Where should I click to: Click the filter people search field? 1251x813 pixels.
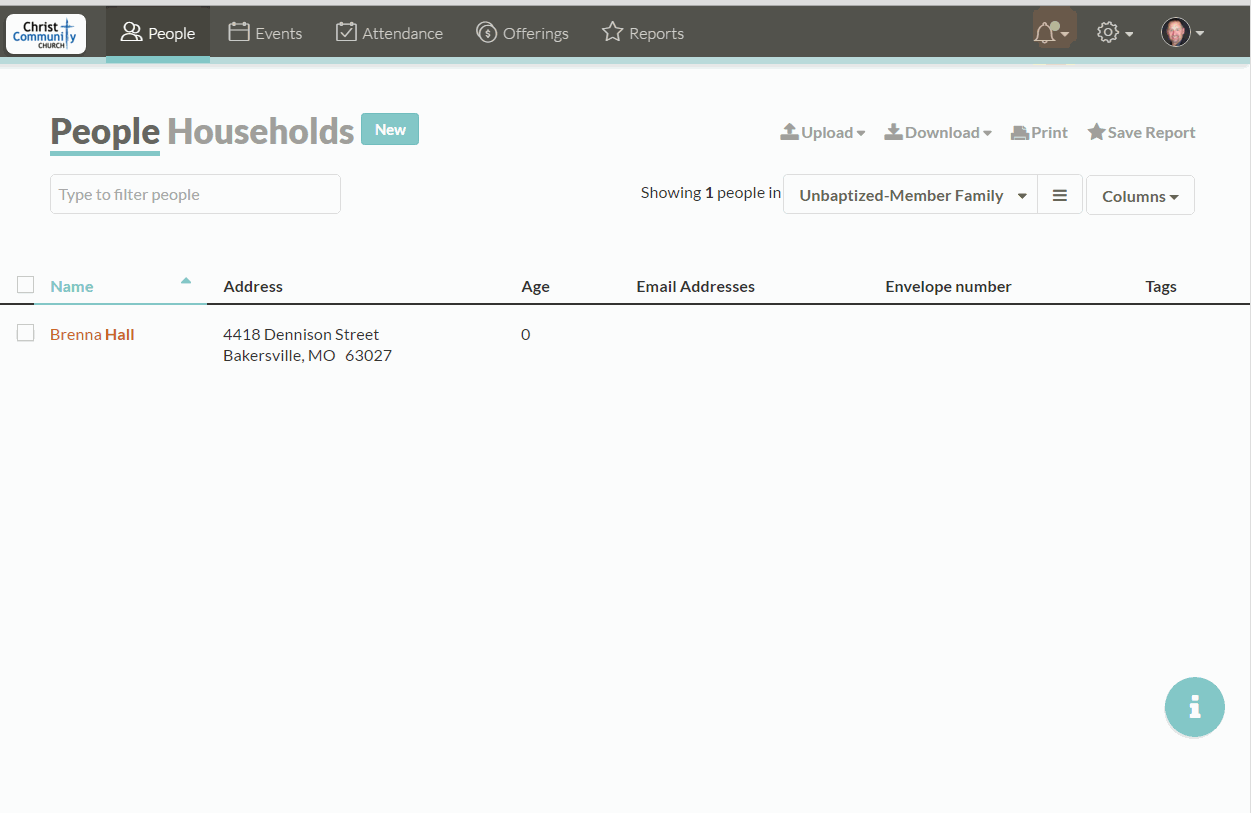point(195,194)
